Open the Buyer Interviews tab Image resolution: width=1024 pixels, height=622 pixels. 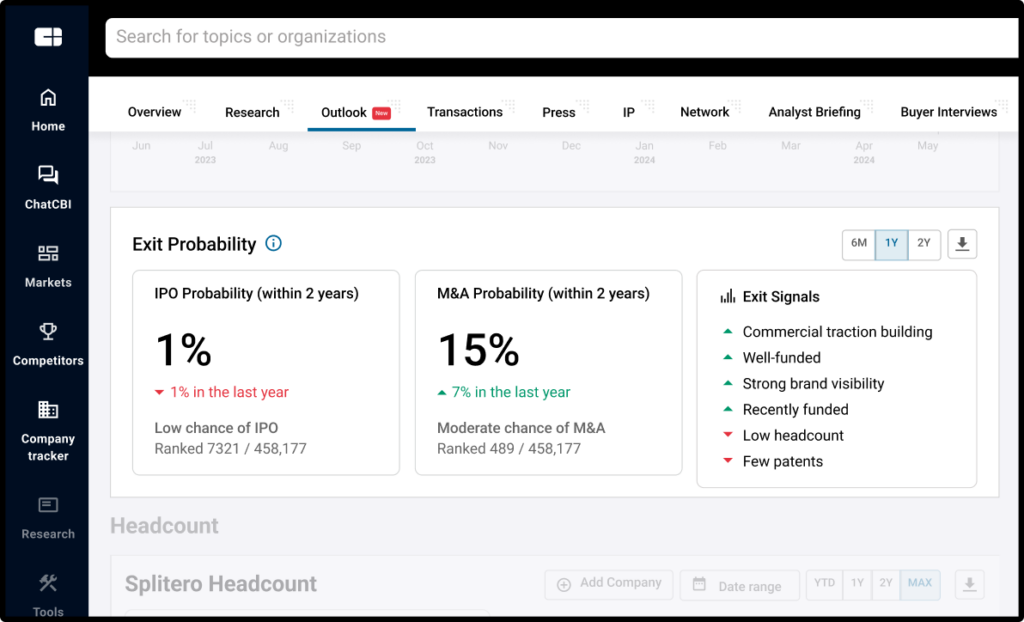(948, 112)
